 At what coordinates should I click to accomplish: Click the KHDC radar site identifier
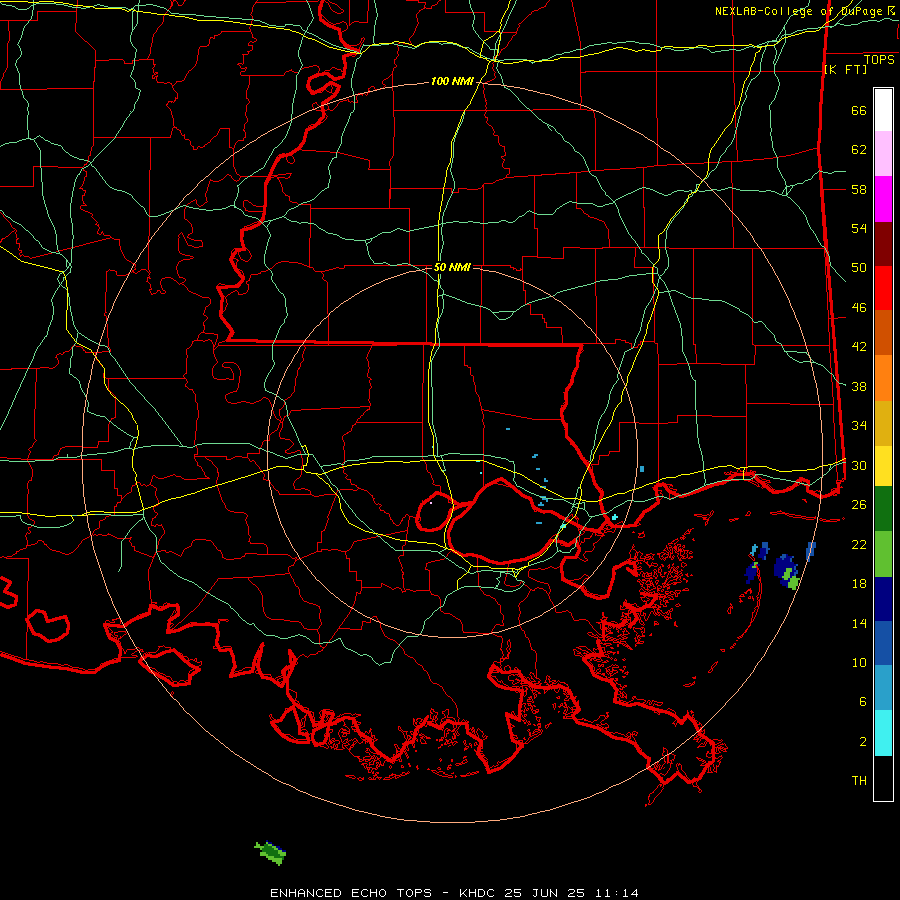coord(479,893)
